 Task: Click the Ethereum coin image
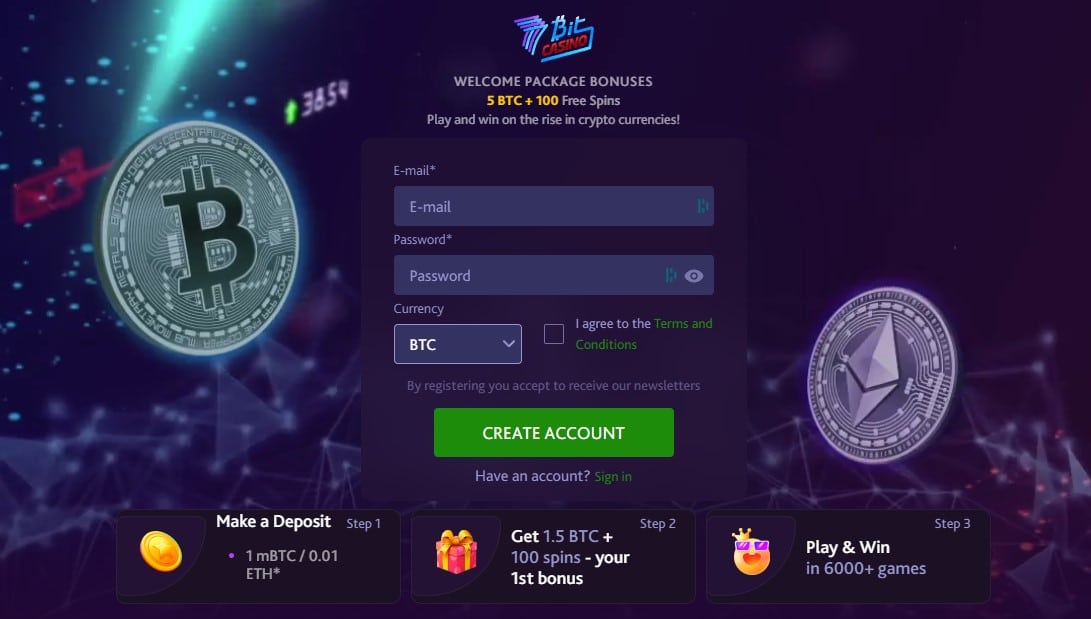(882, 375)
